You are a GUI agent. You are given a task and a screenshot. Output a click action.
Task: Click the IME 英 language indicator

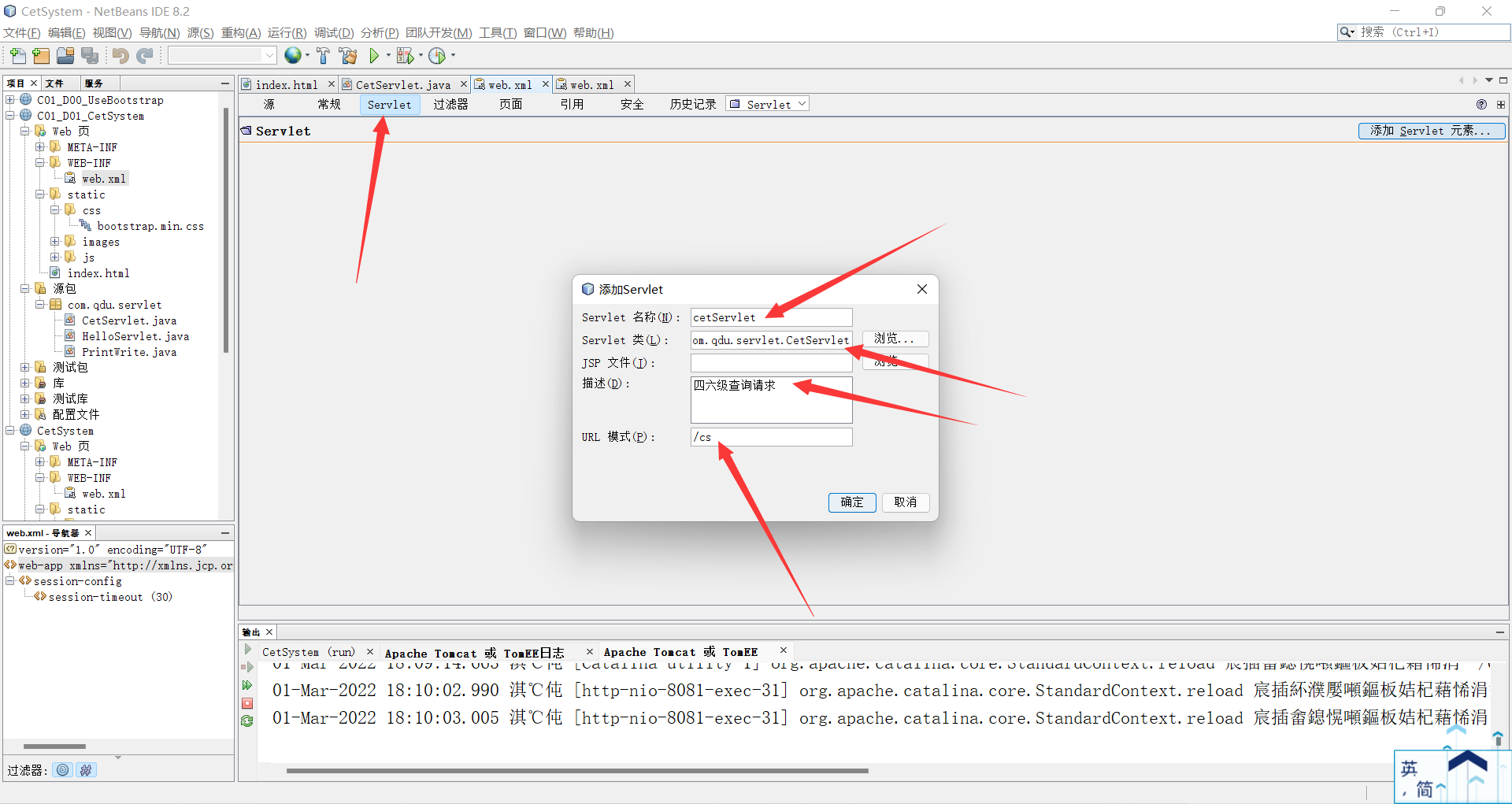point(1410,769)
